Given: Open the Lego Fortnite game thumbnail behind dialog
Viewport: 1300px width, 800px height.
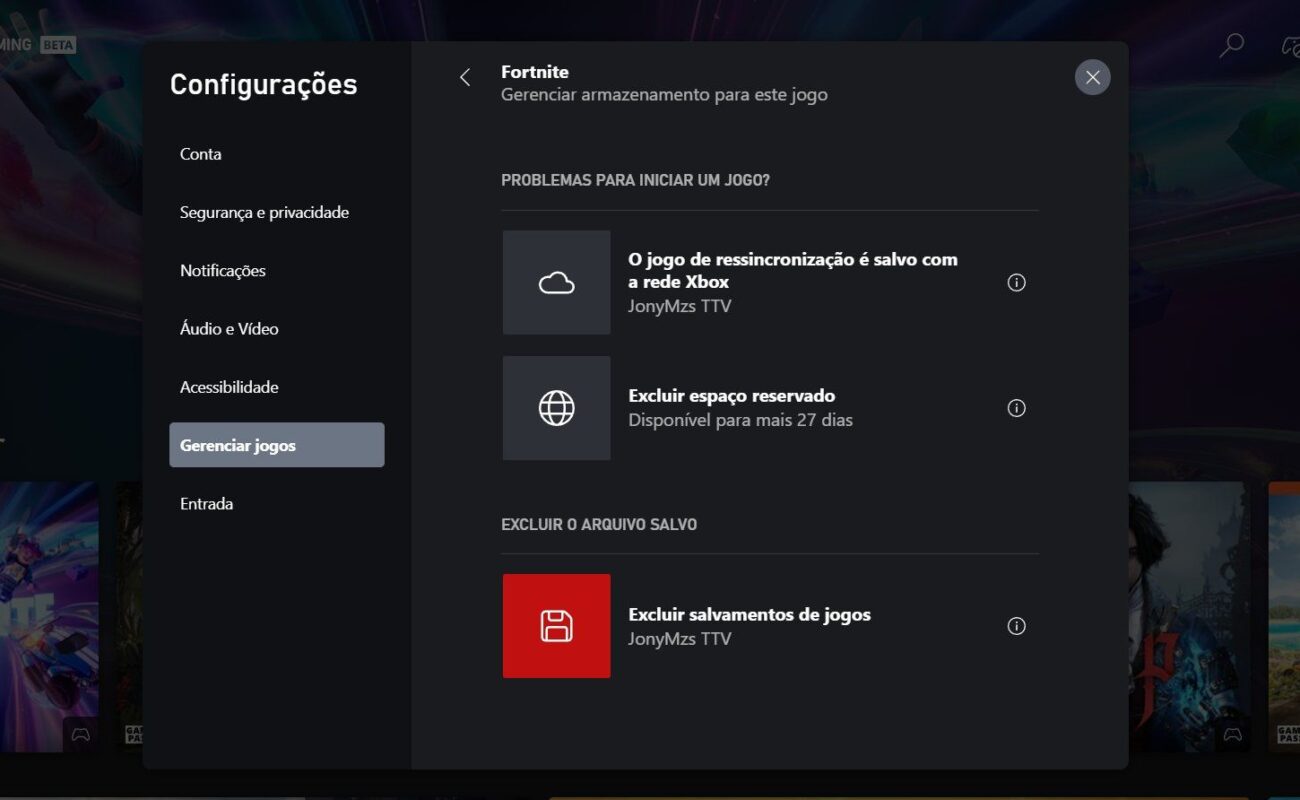Looking at the screenshot, I should (49, 615).
